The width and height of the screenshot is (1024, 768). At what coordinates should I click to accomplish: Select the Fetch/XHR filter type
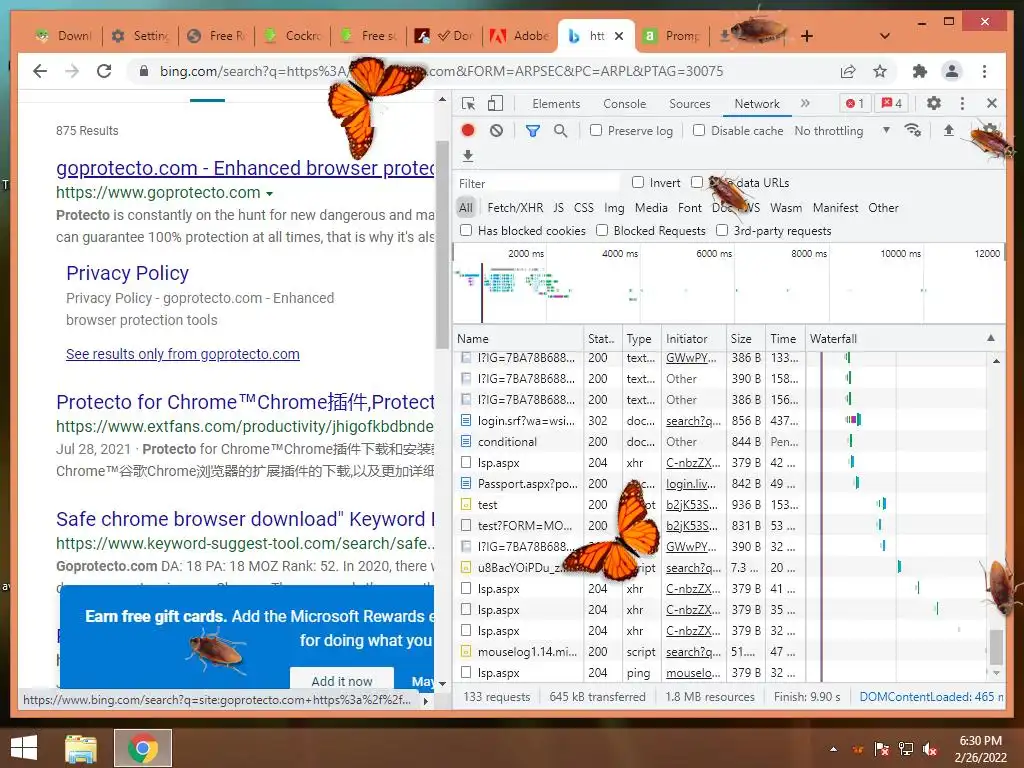pyautogui.click(x=515, y=208)
